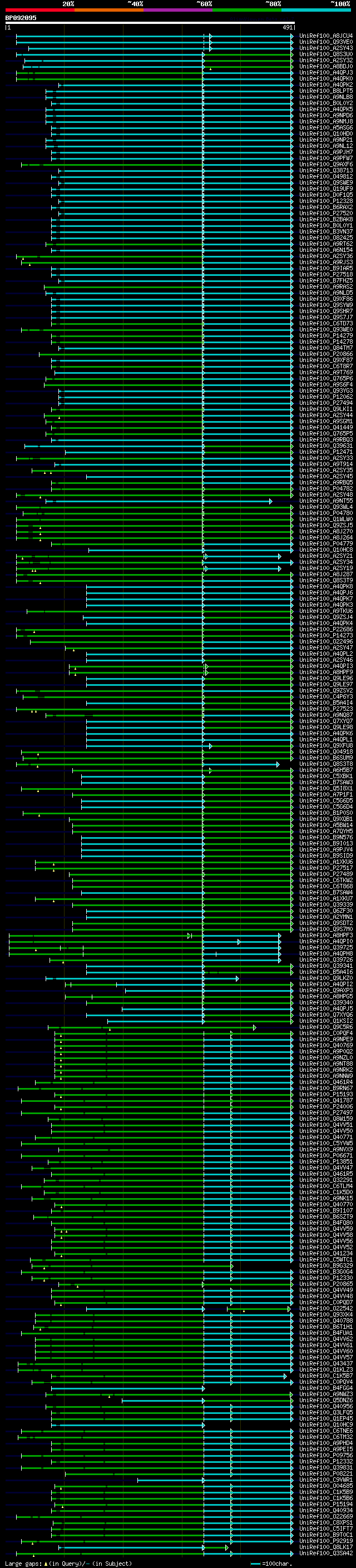Select the UniRef100_A9NT88 label

(326, 1064)
